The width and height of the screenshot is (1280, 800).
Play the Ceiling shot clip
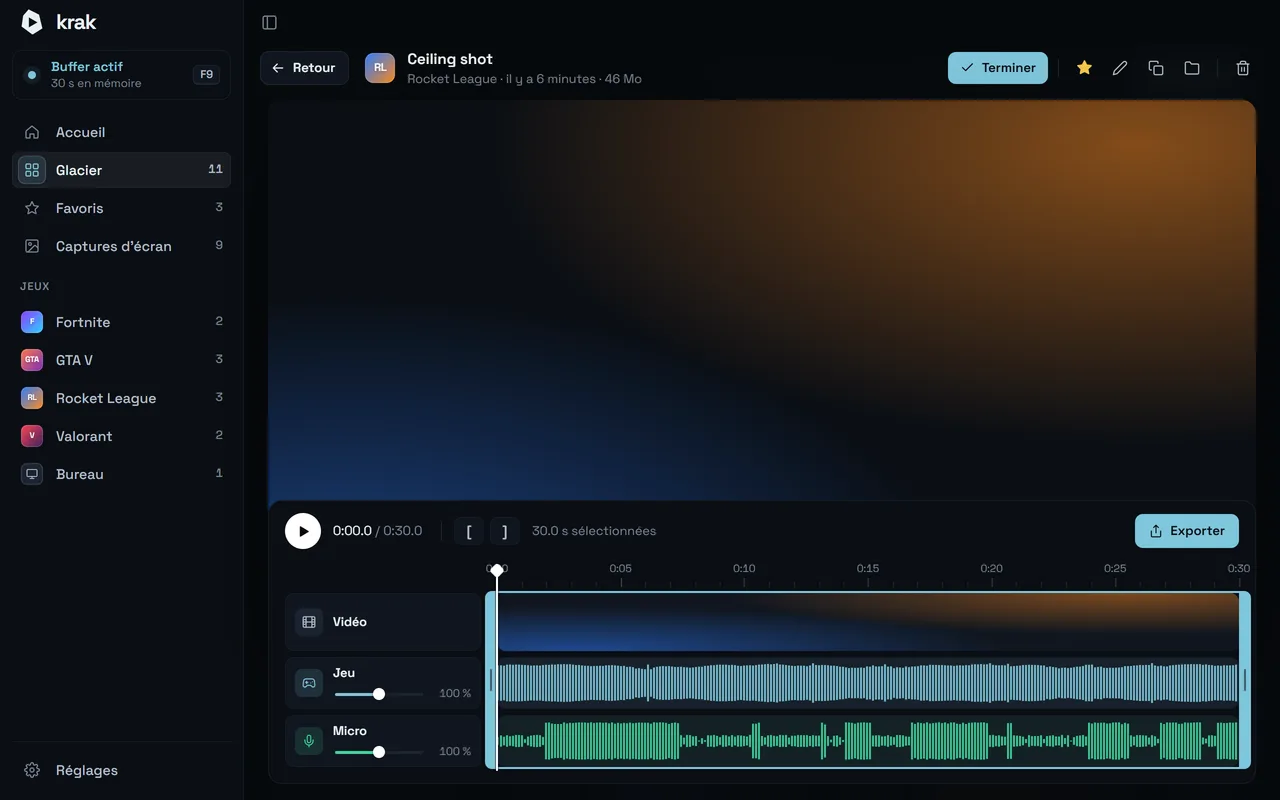click(x=303, y=531)
